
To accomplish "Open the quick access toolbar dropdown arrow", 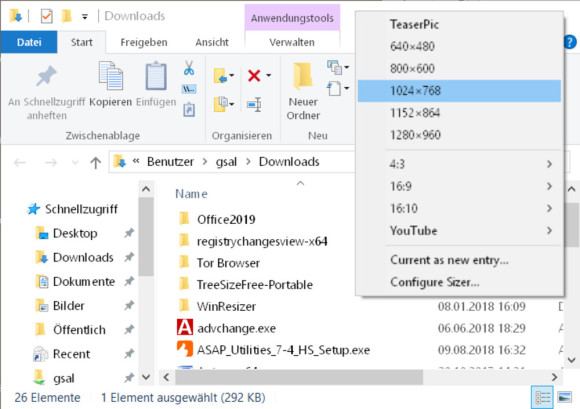I will (x=85, y=17).
